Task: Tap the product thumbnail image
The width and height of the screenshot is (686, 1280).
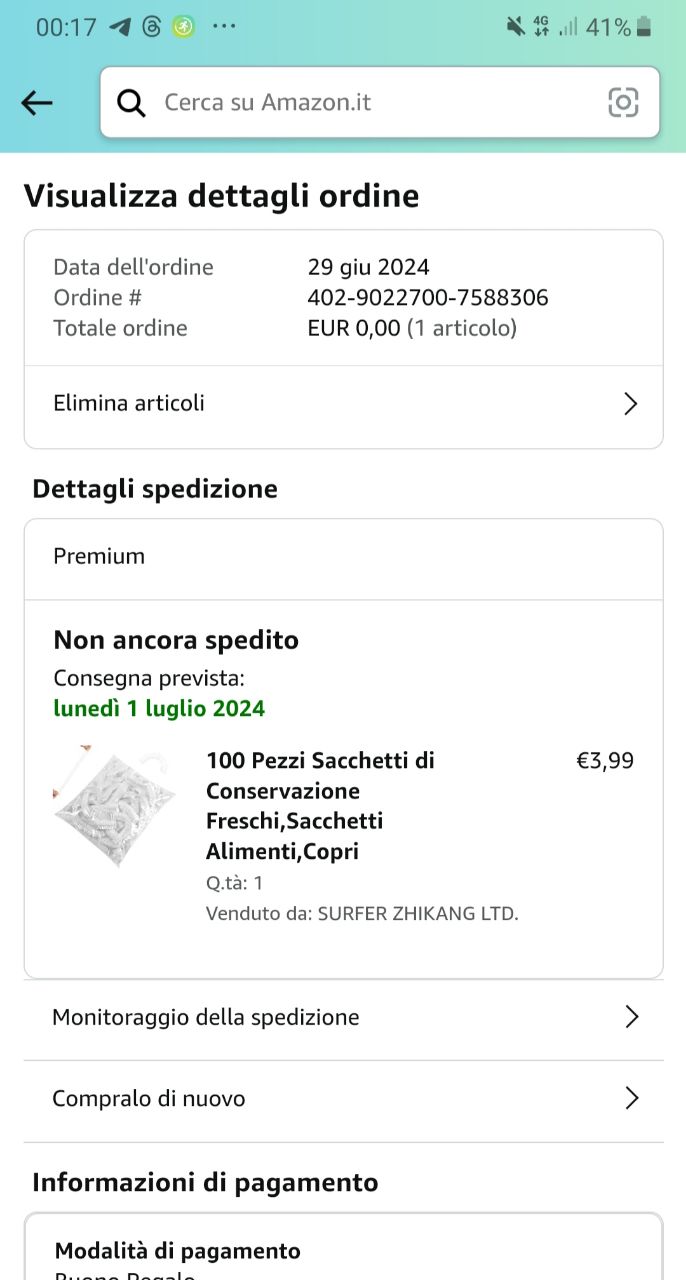Action: [x=114, y=805]
